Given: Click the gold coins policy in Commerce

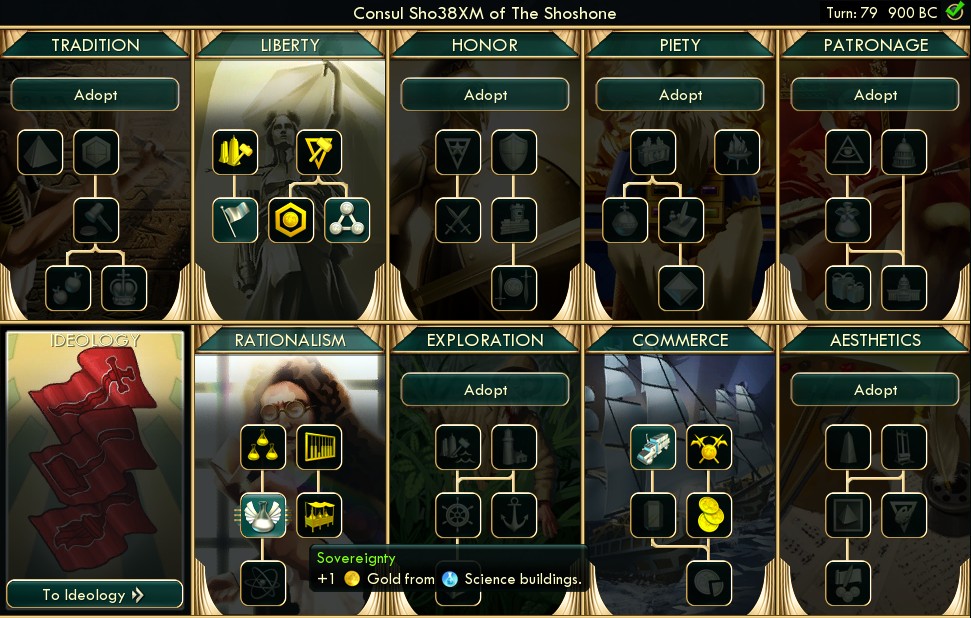Looking at the screenshot, I should tap(709, 515).
